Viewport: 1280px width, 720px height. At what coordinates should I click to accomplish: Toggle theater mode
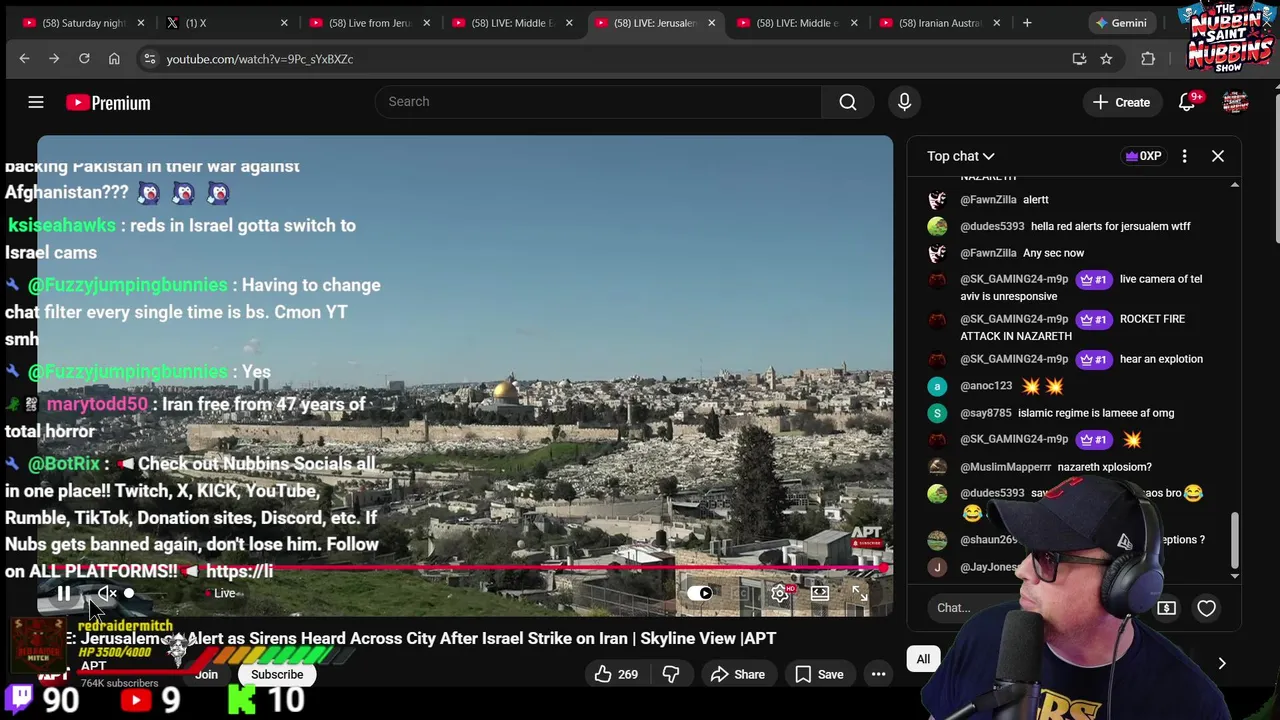(820, 594)
